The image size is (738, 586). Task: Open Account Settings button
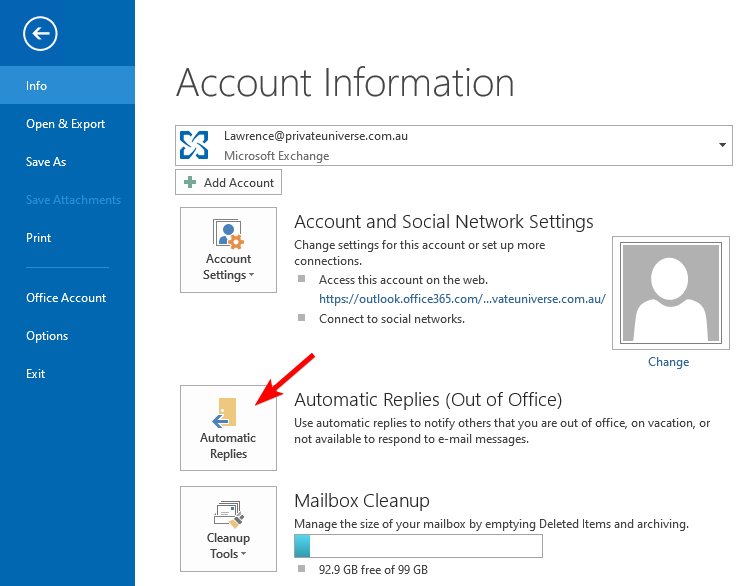[228, 250]
